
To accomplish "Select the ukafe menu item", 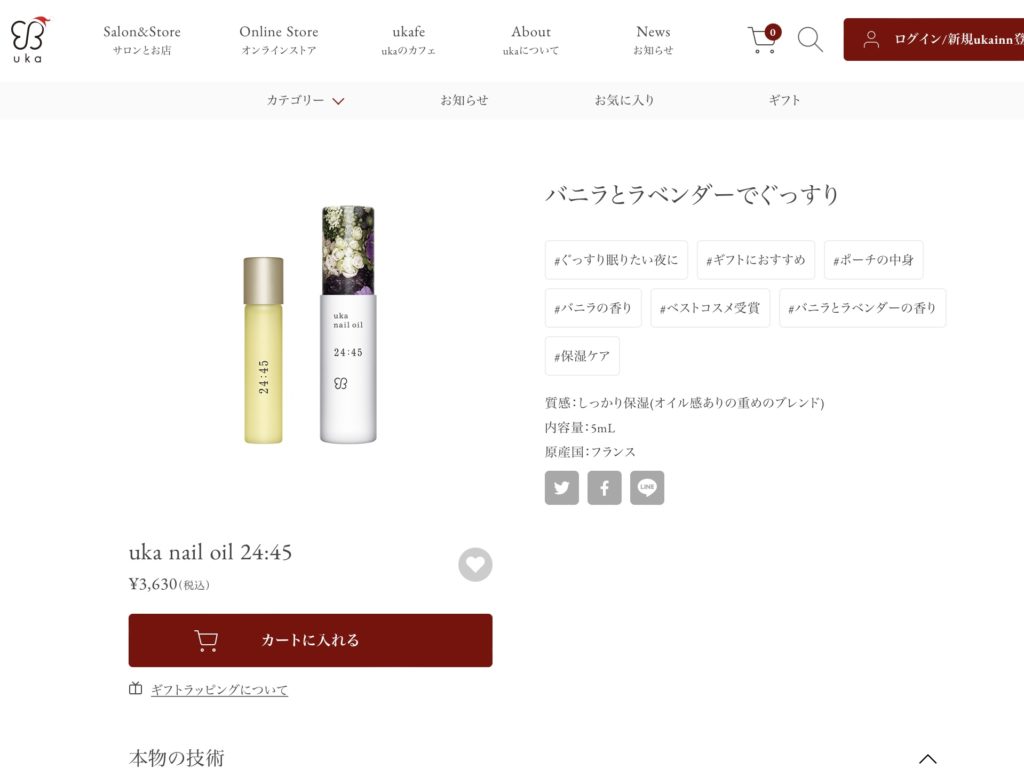I will pos(408,39).
